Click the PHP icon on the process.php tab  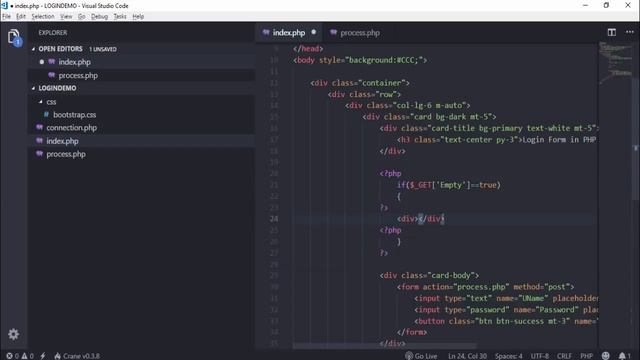coord(333,32)
